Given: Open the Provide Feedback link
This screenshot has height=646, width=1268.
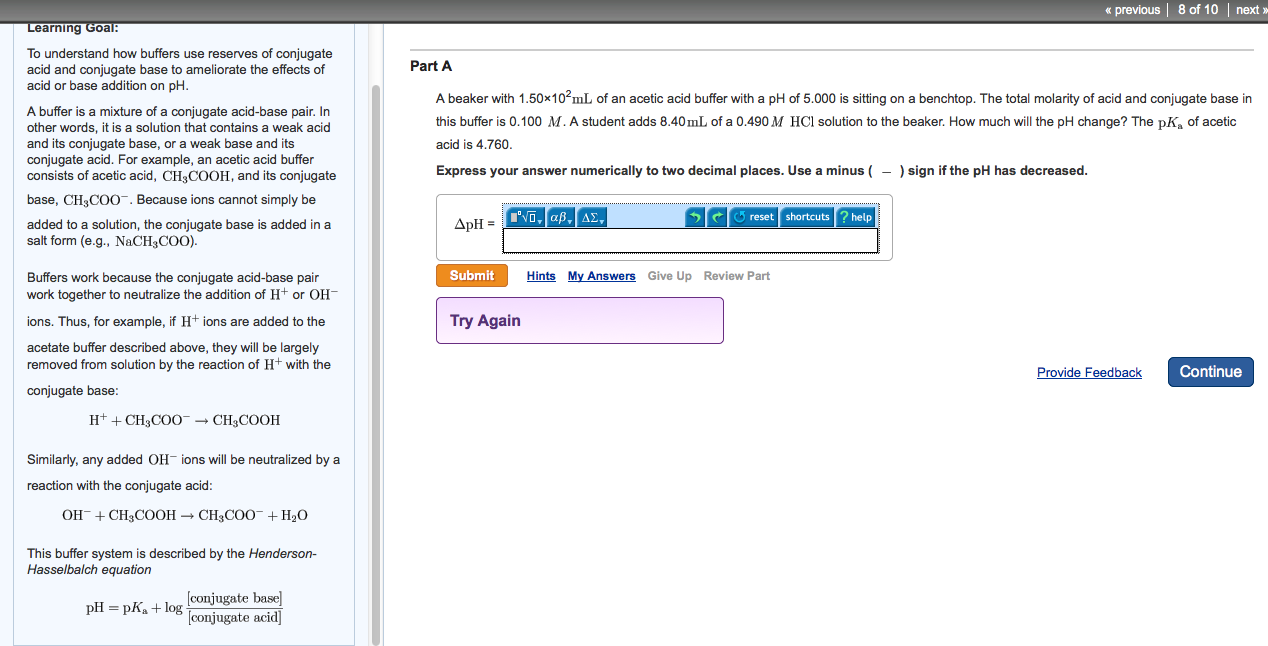Looking at the screenshot, I should (x=1089, y=373).
